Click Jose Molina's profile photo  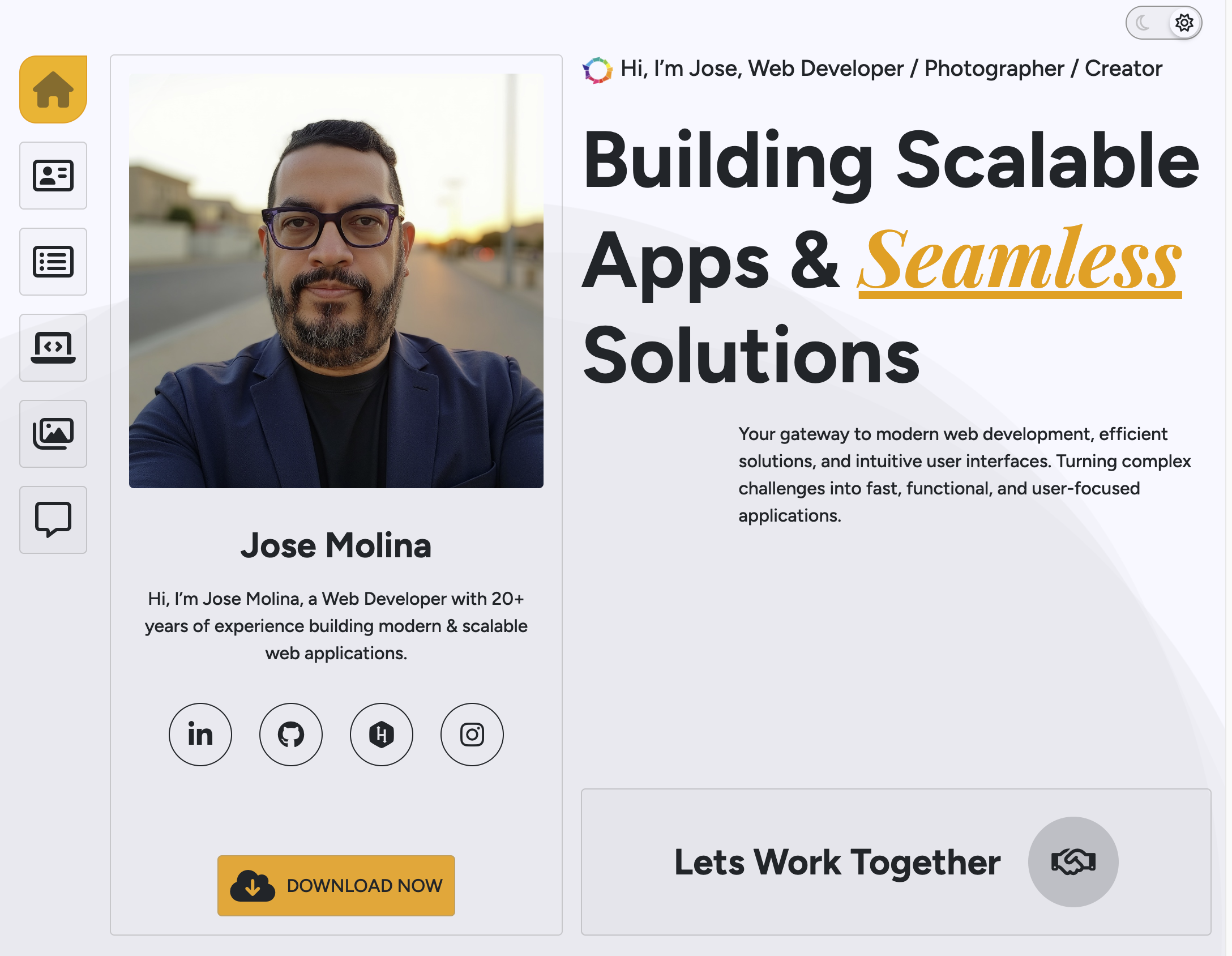tap(336, 281)
